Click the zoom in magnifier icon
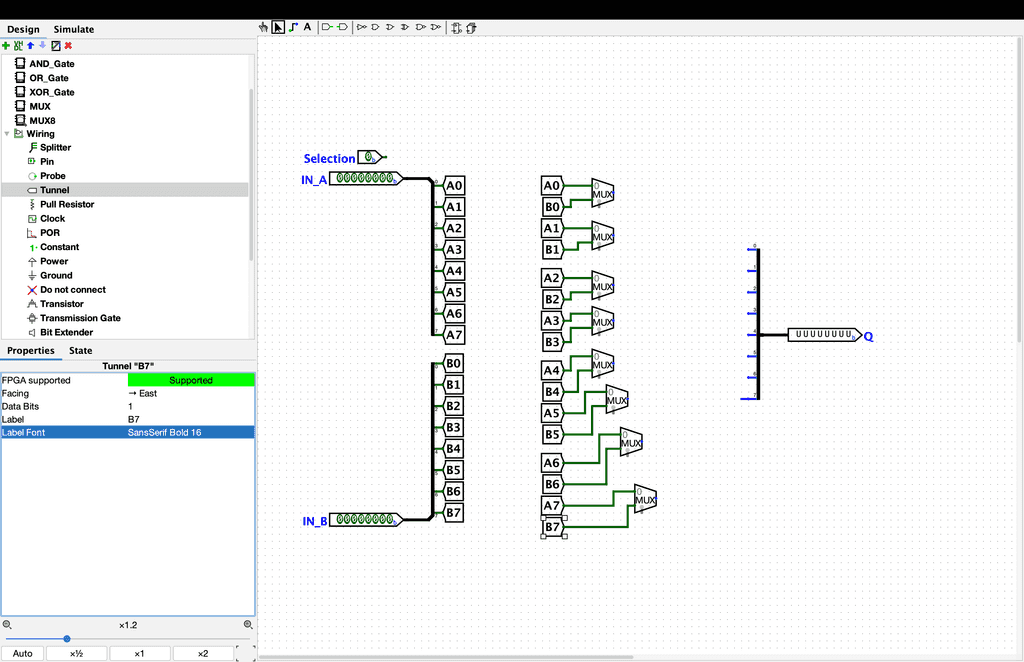The width and height of the screenshot is (1024, 662). (x=248, y=625)
